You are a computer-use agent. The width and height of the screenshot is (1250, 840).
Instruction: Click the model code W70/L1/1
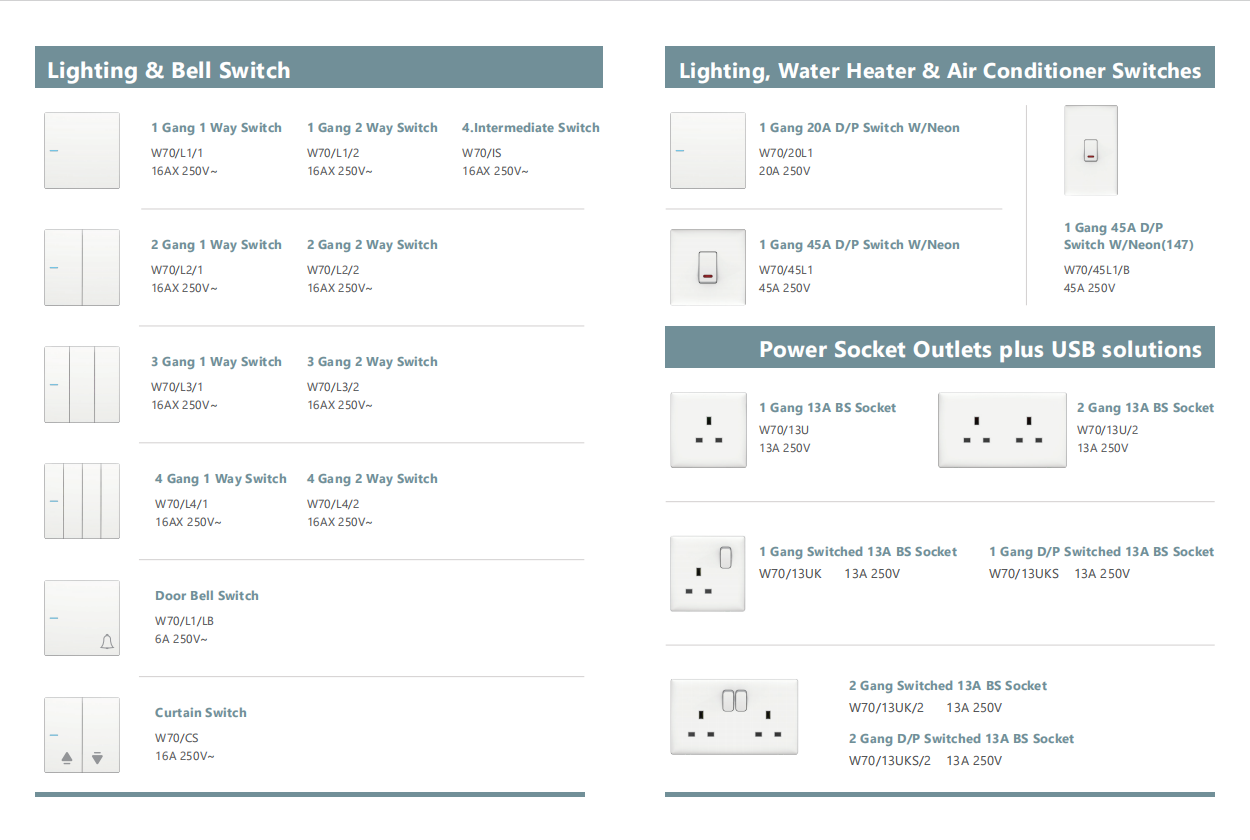(x=177, y=153)
